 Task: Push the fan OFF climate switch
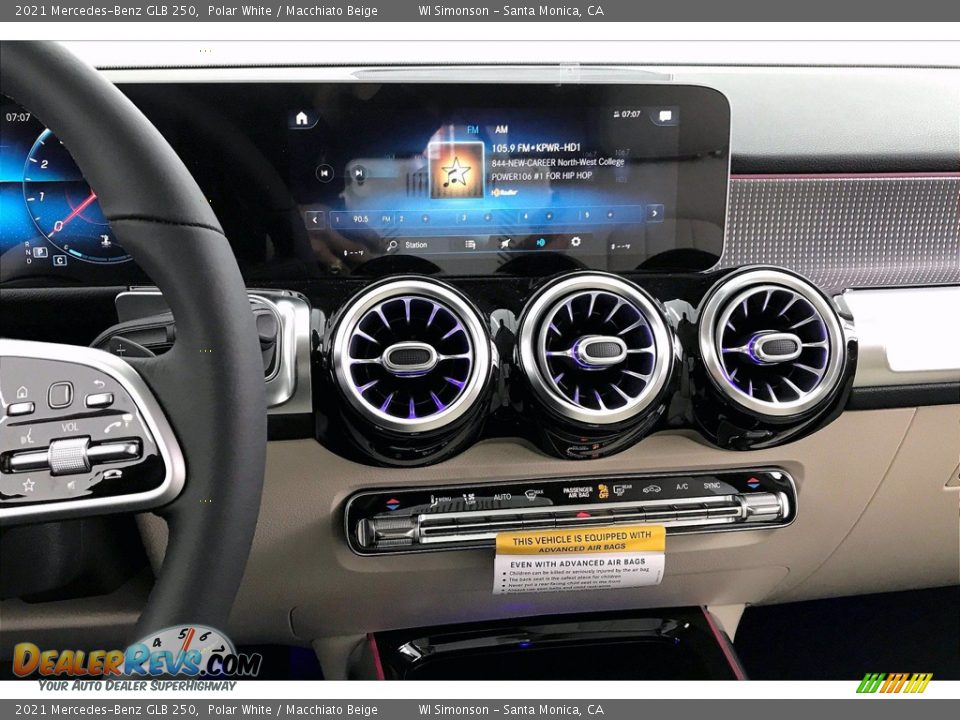(470, 499)
